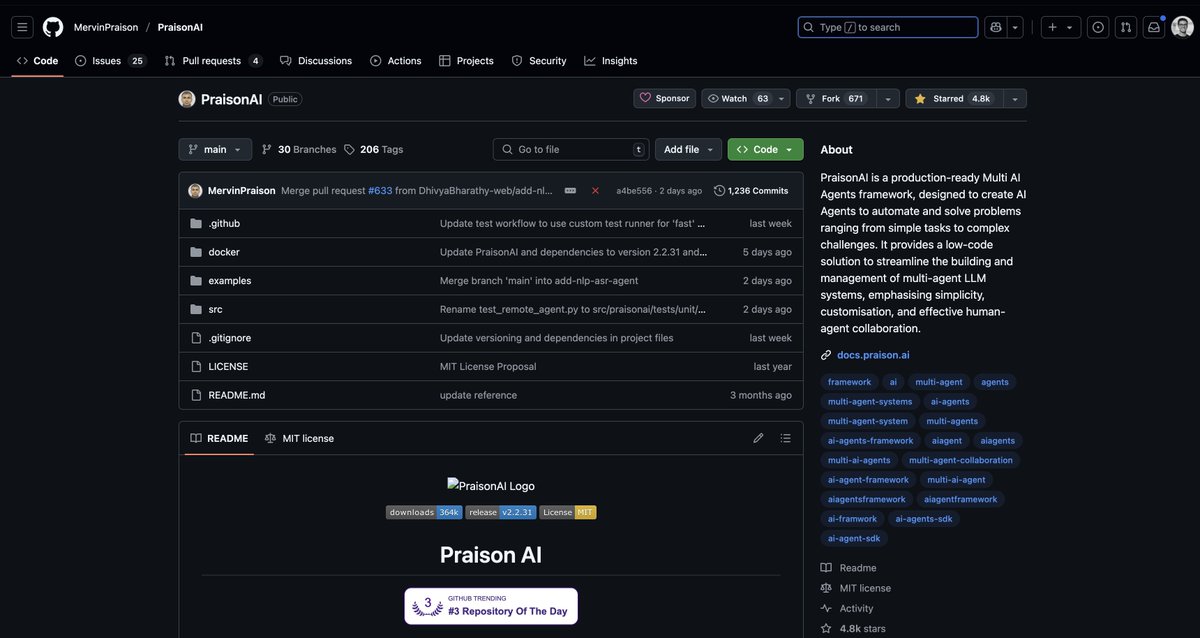Open the issues icon in the header
The image size is (1200, 638).
click(1098, 27)
